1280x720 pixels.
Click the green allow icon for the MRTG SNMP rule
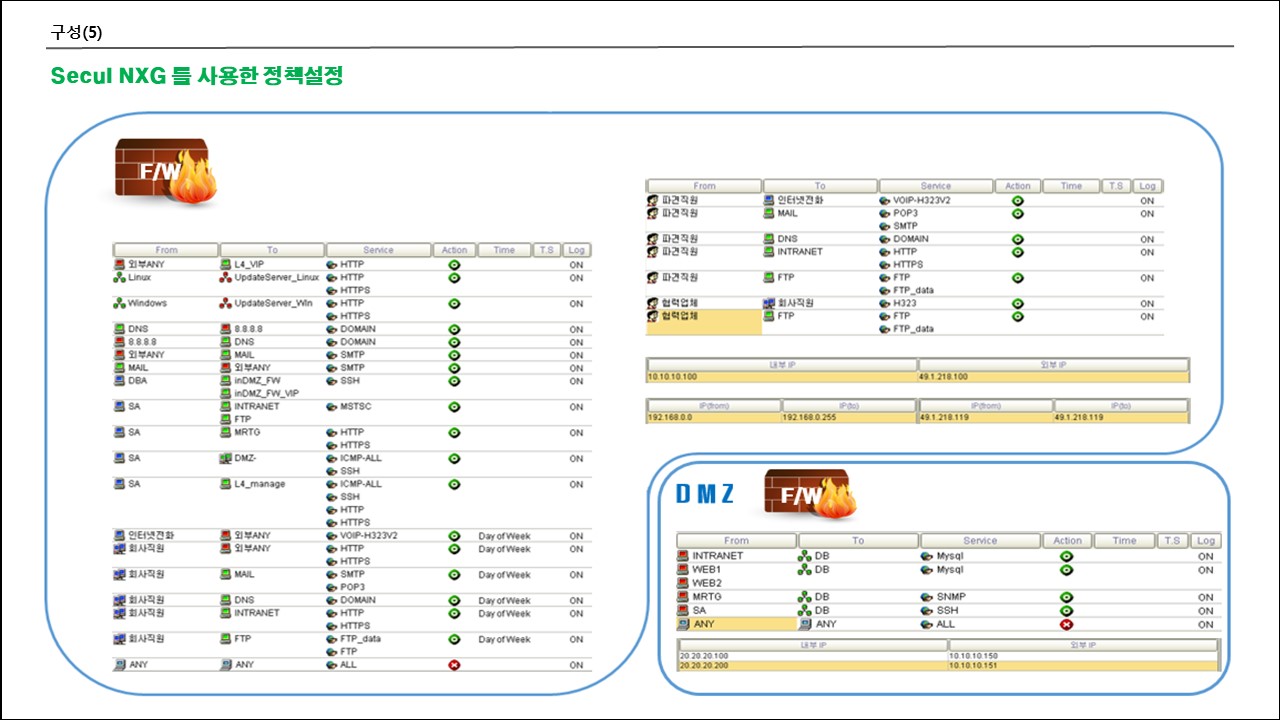(1066, 597)
